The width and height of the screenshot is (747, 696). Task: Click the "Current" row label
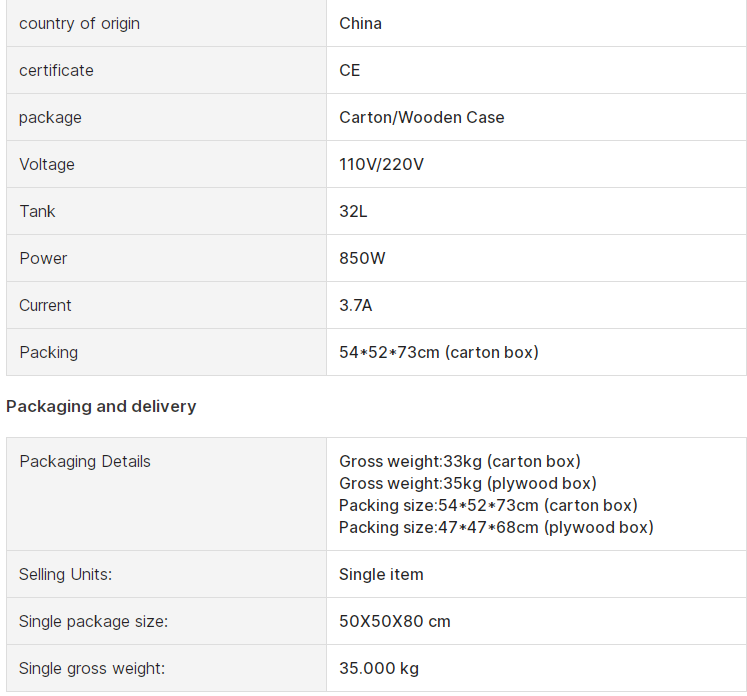45,305
